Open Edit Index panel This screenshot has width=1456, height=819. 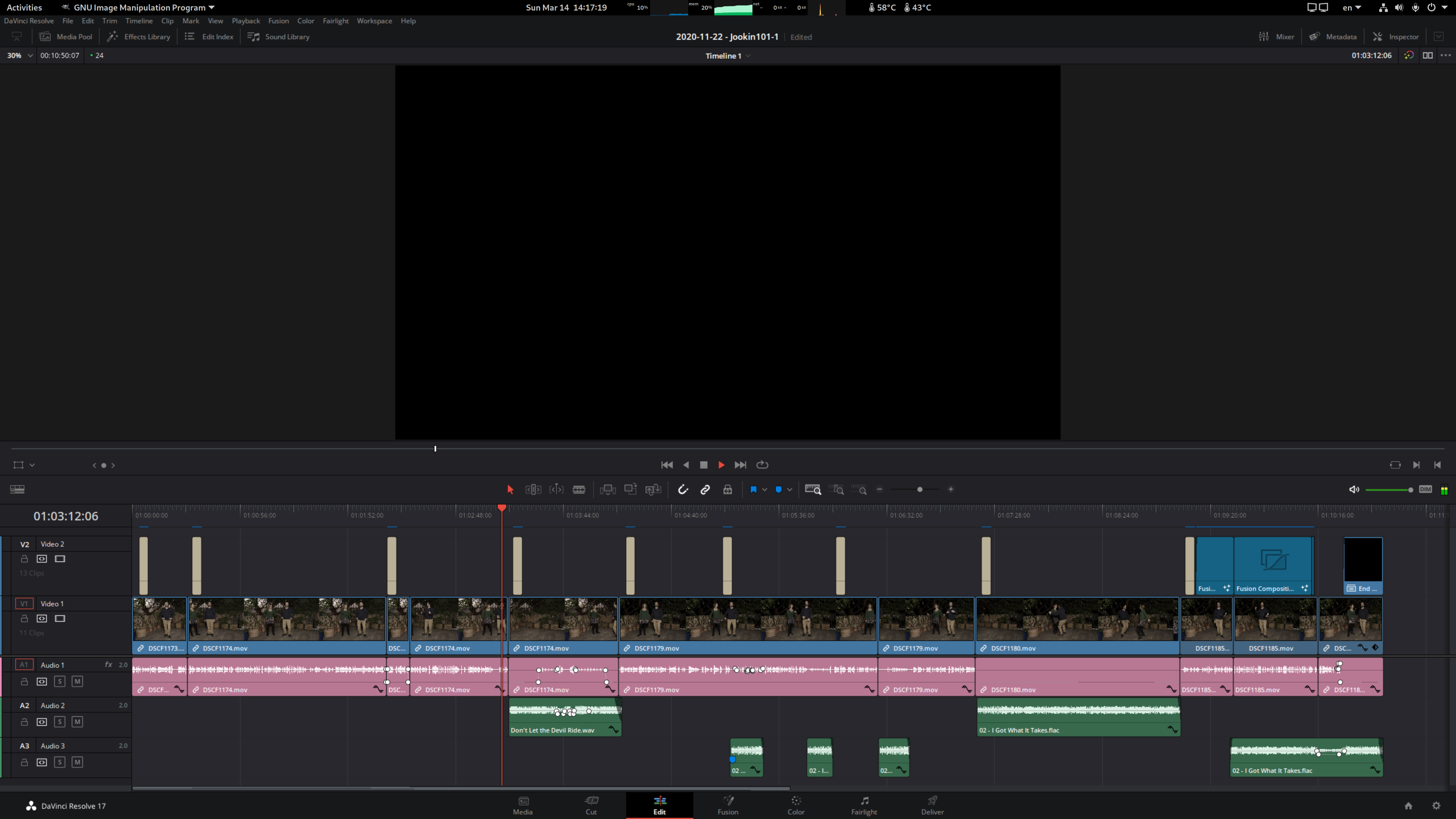click(209, 37)
